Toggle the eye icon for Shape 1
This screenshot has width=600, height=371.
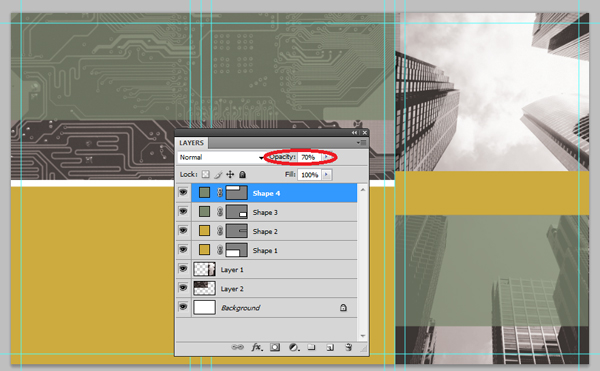183,250
